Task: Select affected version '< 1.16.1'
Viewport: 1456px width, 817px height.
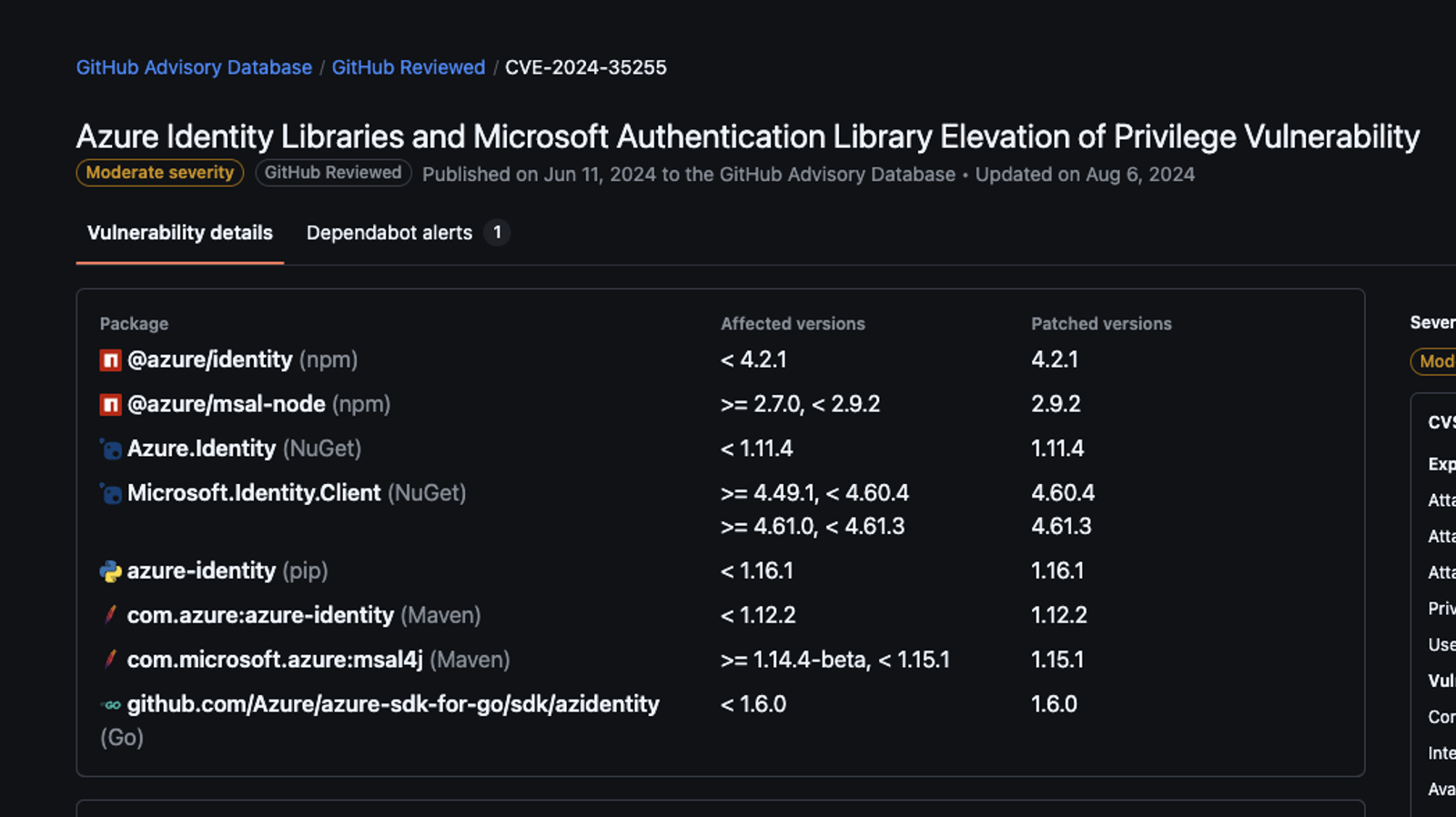Action: coord(757,570)
